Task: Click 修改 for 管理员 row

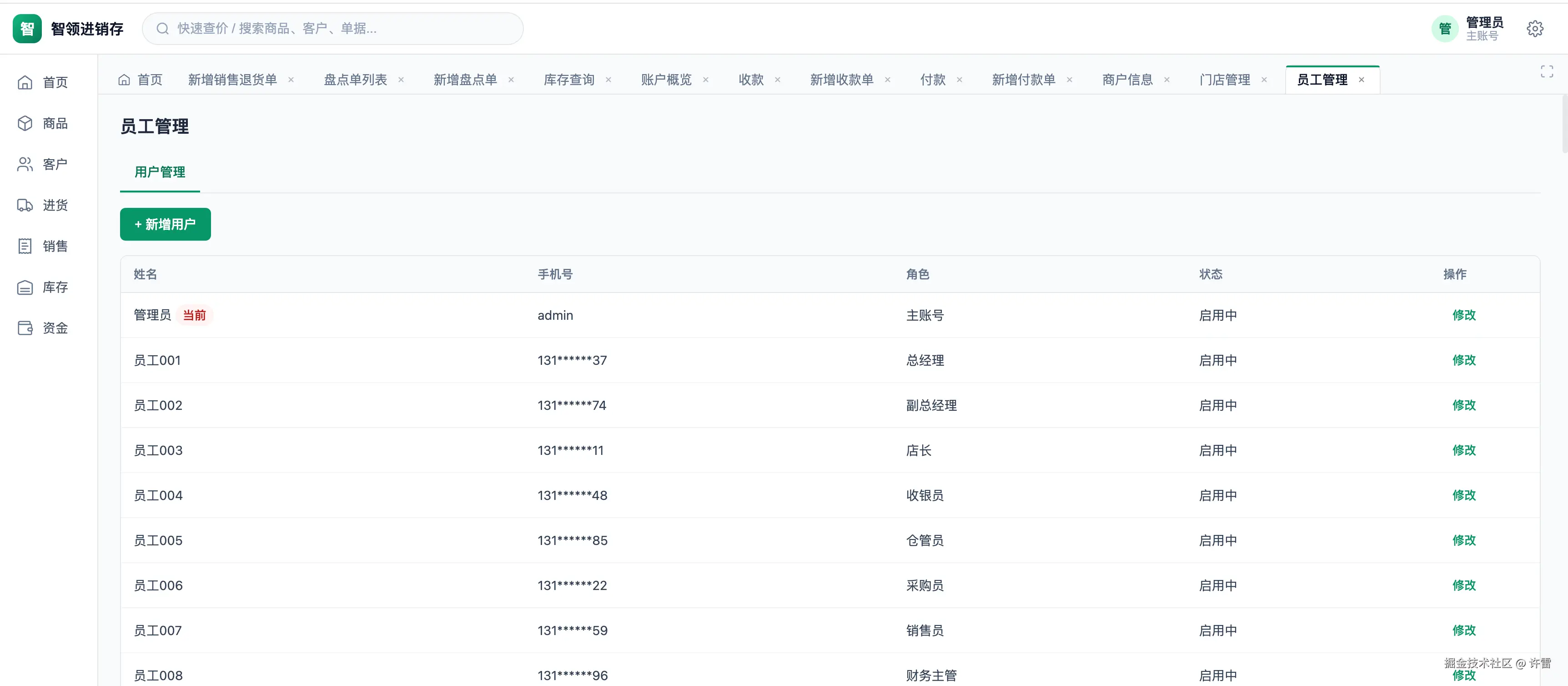Action: click(x=1463, y=315)
